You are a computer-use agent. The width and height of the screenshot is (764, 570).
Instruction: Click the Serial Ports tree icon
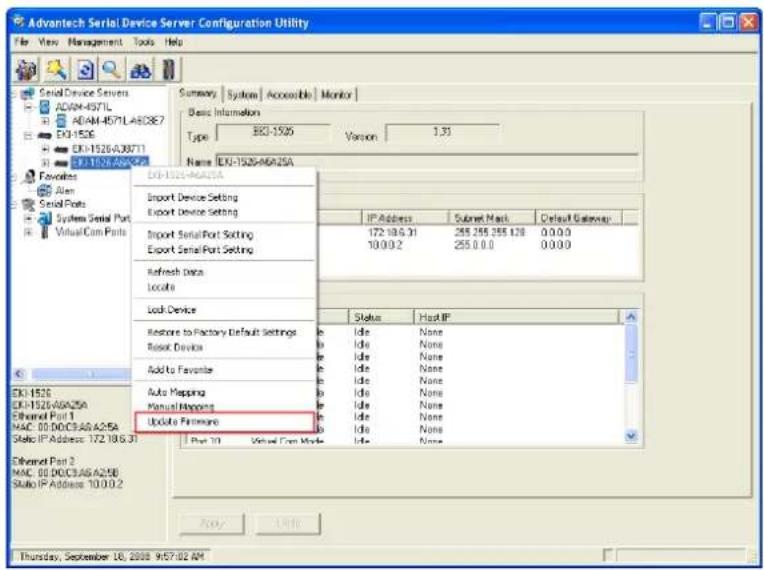click(x=29, y=204)
